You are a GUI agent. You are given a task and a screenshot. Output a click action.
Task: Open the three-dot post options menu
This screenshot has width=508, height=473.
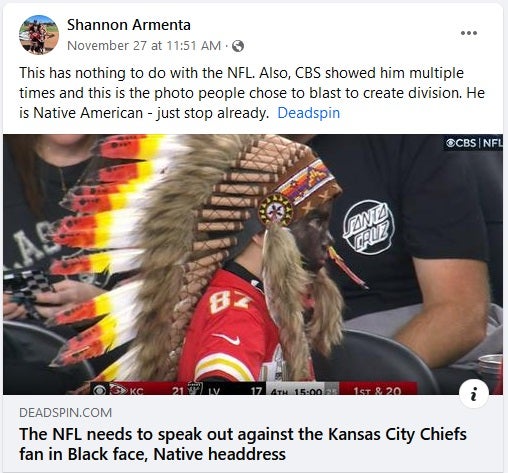click(x=469, y=33)
